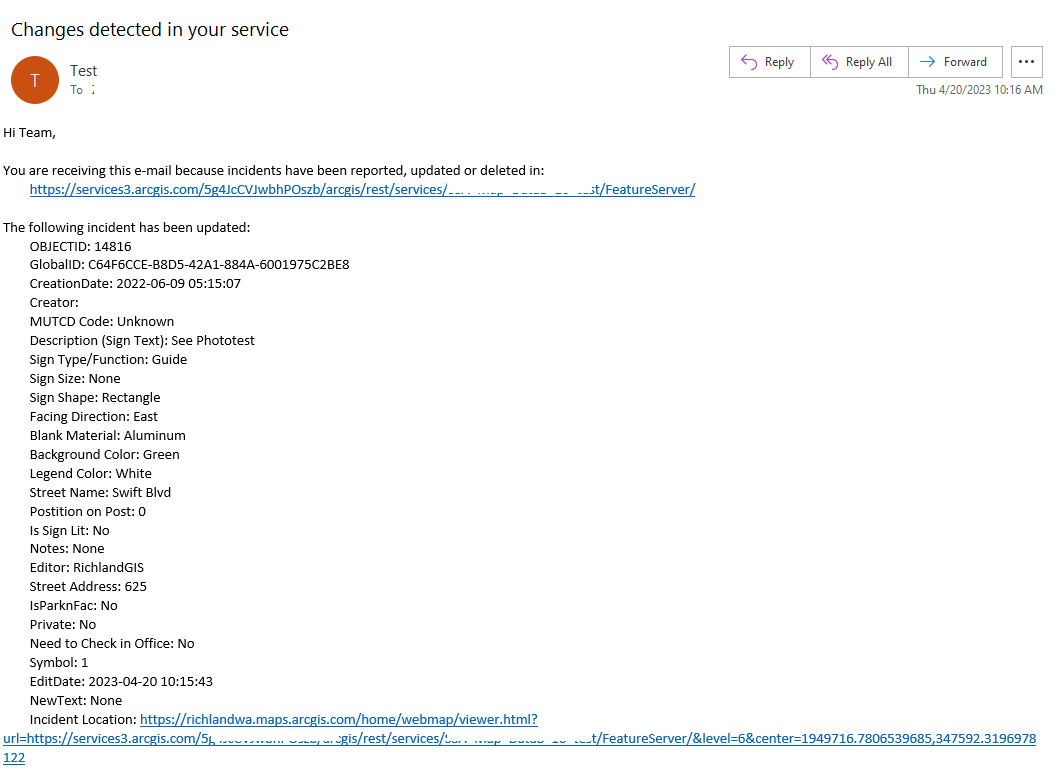
Task: Open the More actions ellipsis menu
Action: point(1026,62)
